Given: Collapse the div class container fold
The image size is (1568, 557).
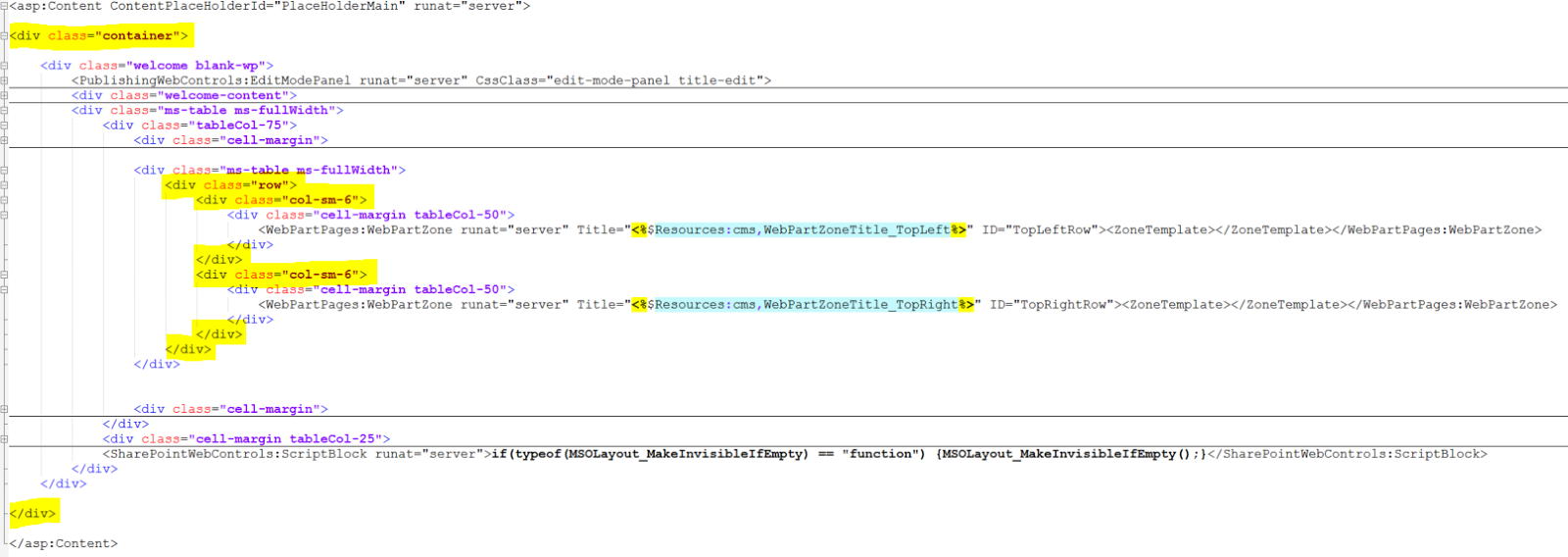Looking at the screenshot, I should click(x=4, y=36).
